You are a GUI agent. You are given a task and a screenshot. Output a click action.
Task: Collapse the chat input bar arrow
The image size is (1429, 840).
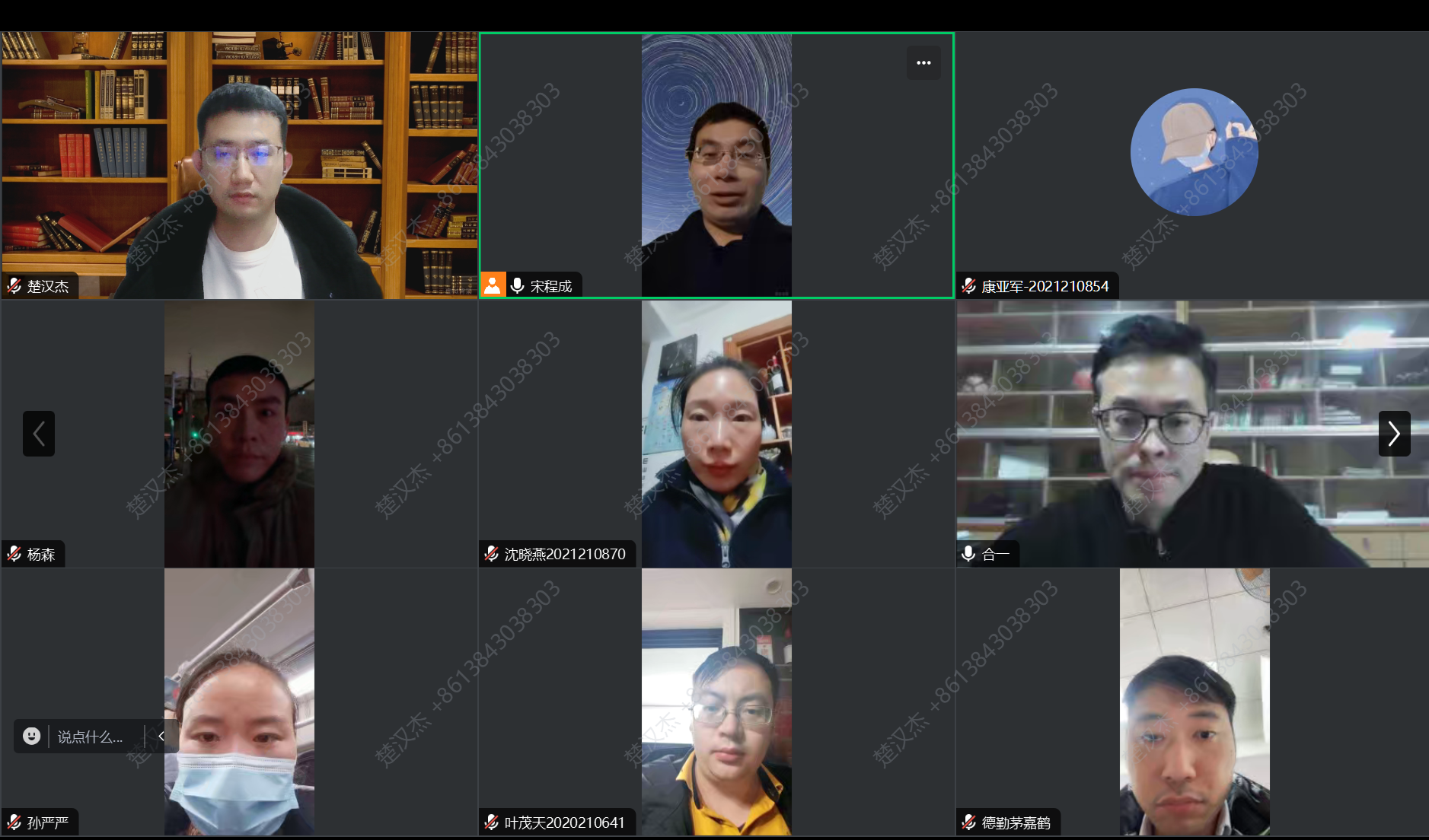(161, 736)
